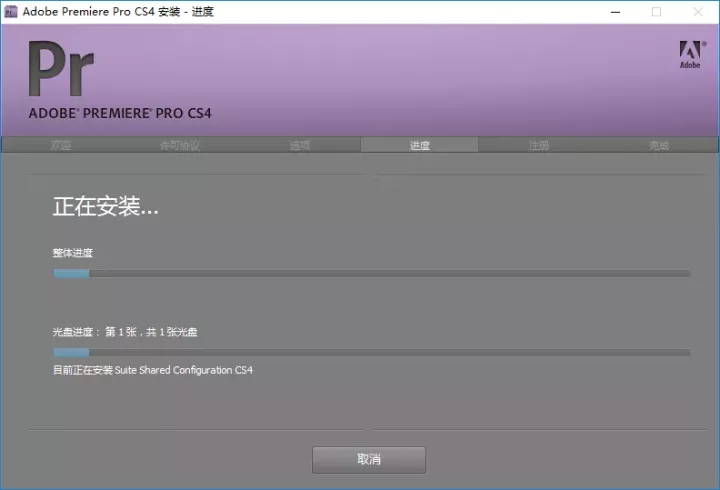
Task: Select the active 进度 tab
Action: [x=419, y=146]
